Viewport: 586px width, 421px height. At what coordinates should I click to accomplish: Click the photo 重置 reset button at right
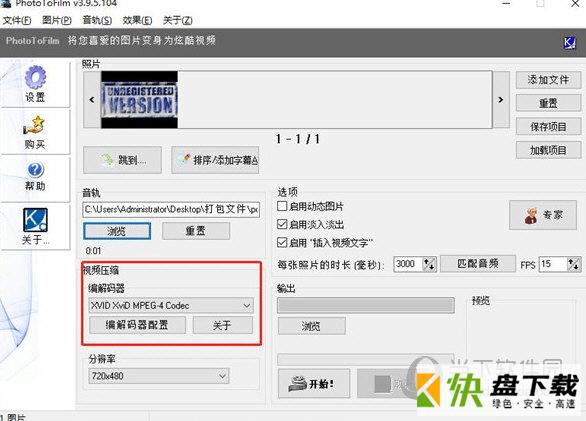point(548,103)
